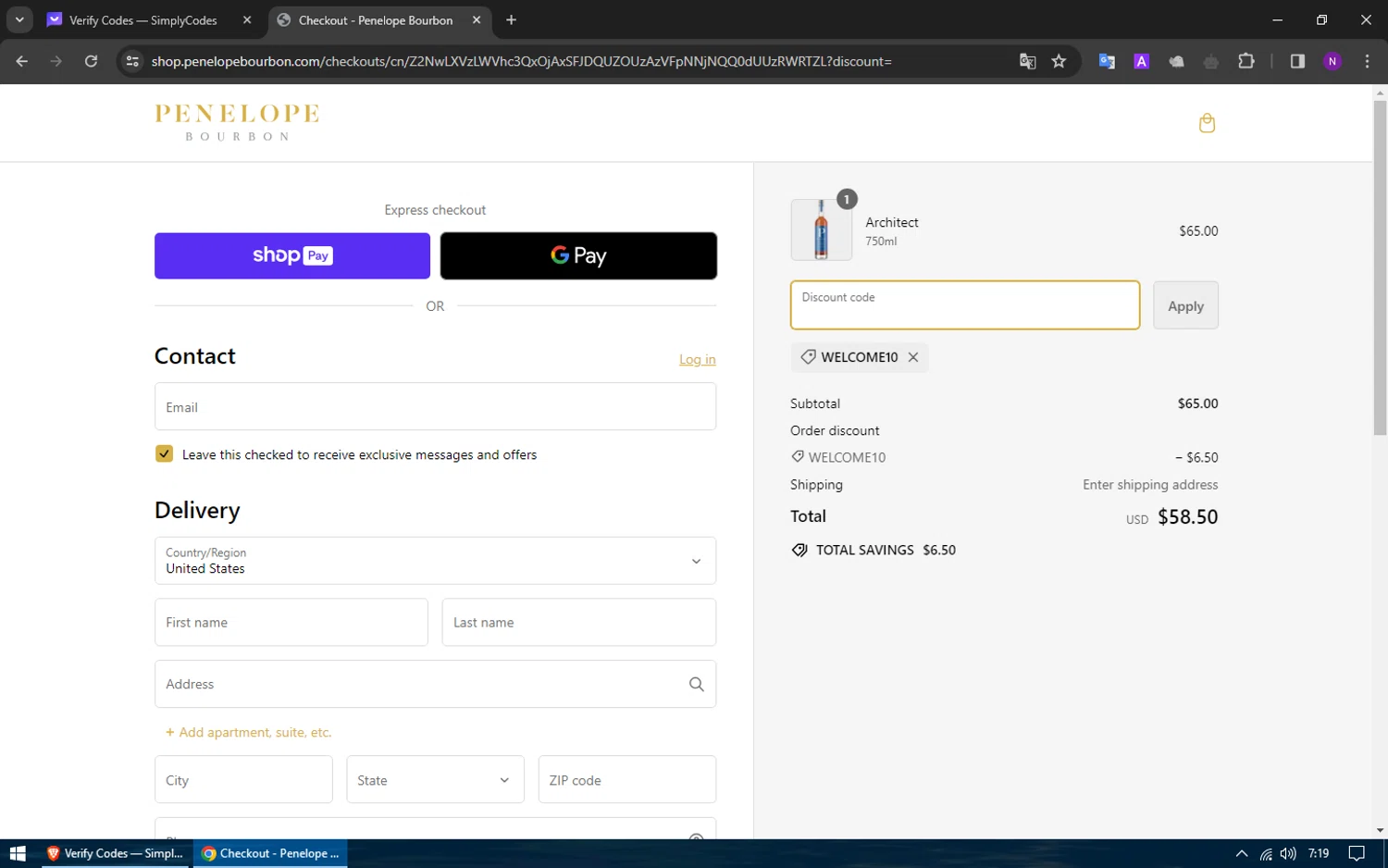Image resolution: width=1388 pixels, height=868 pixels.
Task: Open the network status tray icon
Action: (1265, 853)
